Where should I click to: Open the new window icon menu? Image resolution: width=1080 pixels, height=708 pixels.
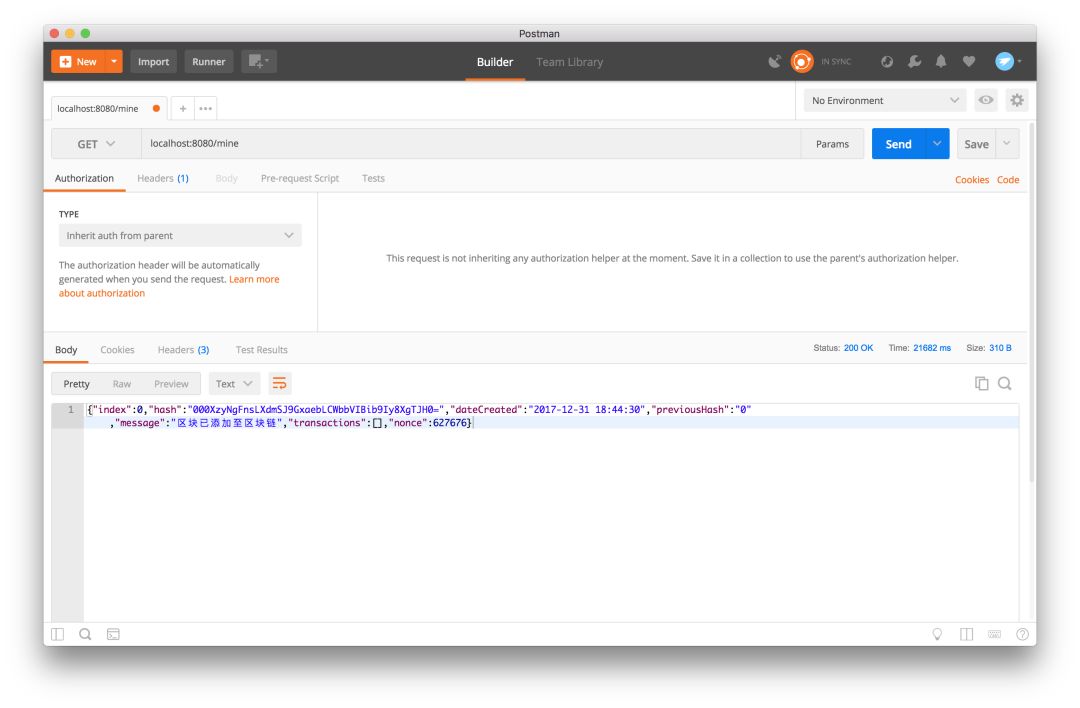click(259, 62)
